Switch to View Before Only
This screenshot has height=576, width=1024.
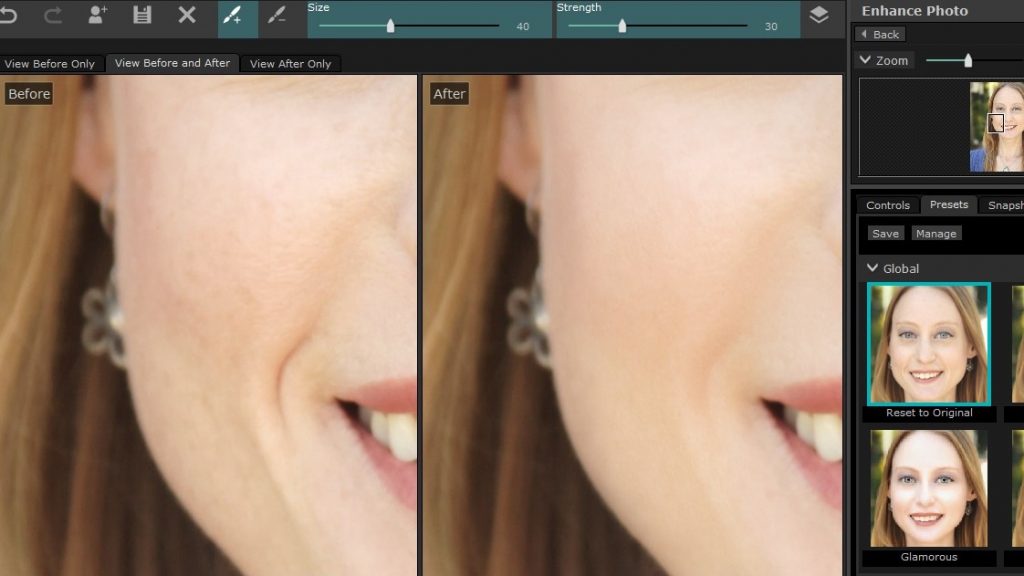[x=50, y=64]
